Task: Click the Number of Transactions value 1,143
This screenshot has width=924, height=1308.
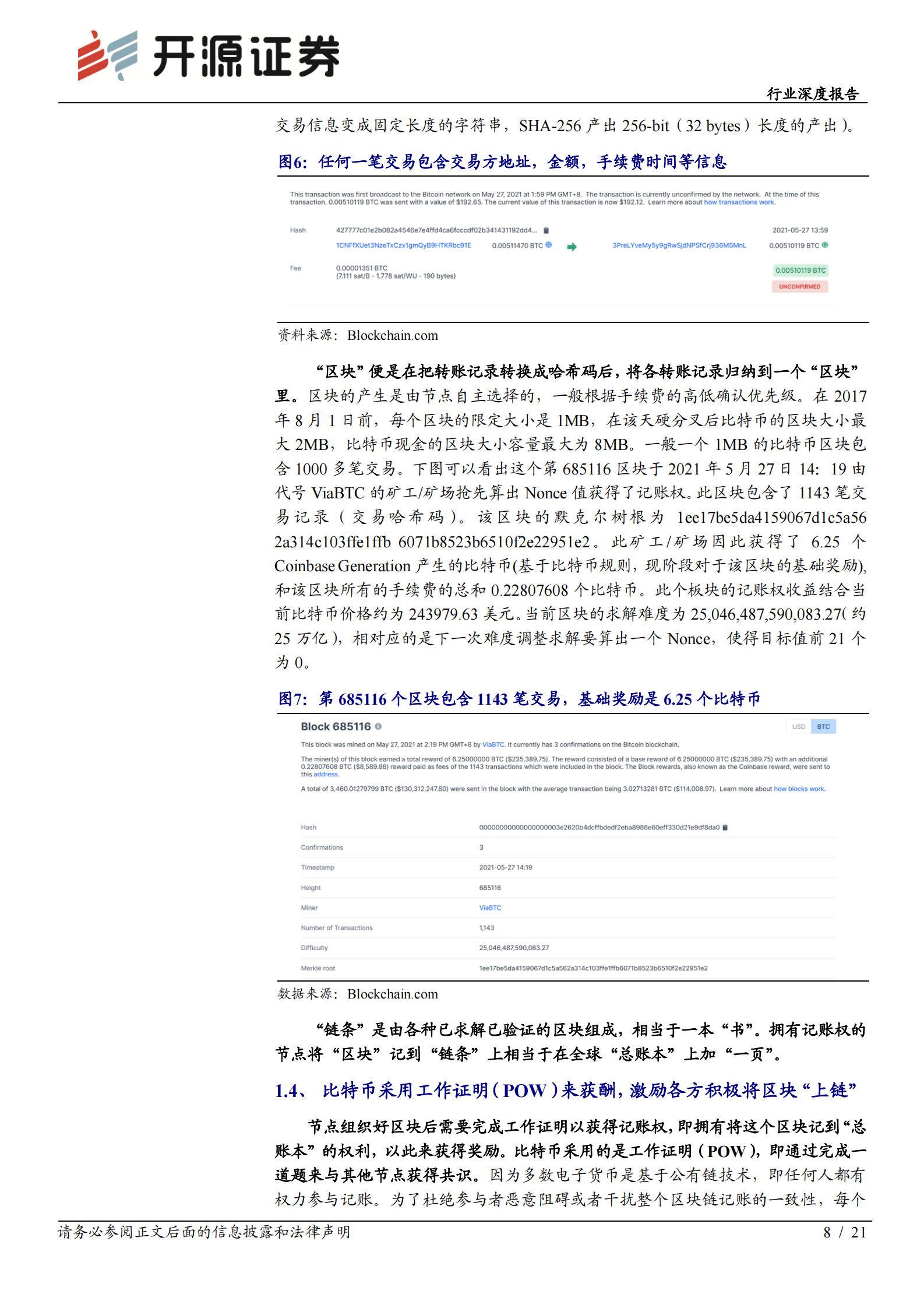Action: tap(486, 928)
